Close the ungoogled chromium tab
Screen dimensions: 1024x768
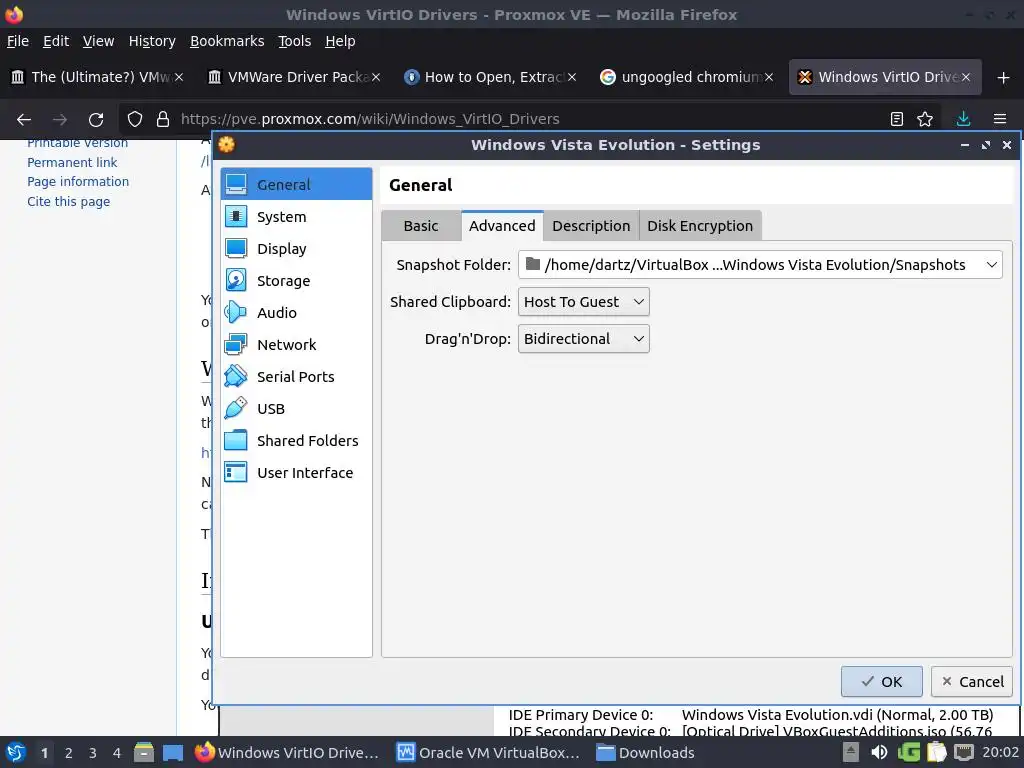point(769,77)
